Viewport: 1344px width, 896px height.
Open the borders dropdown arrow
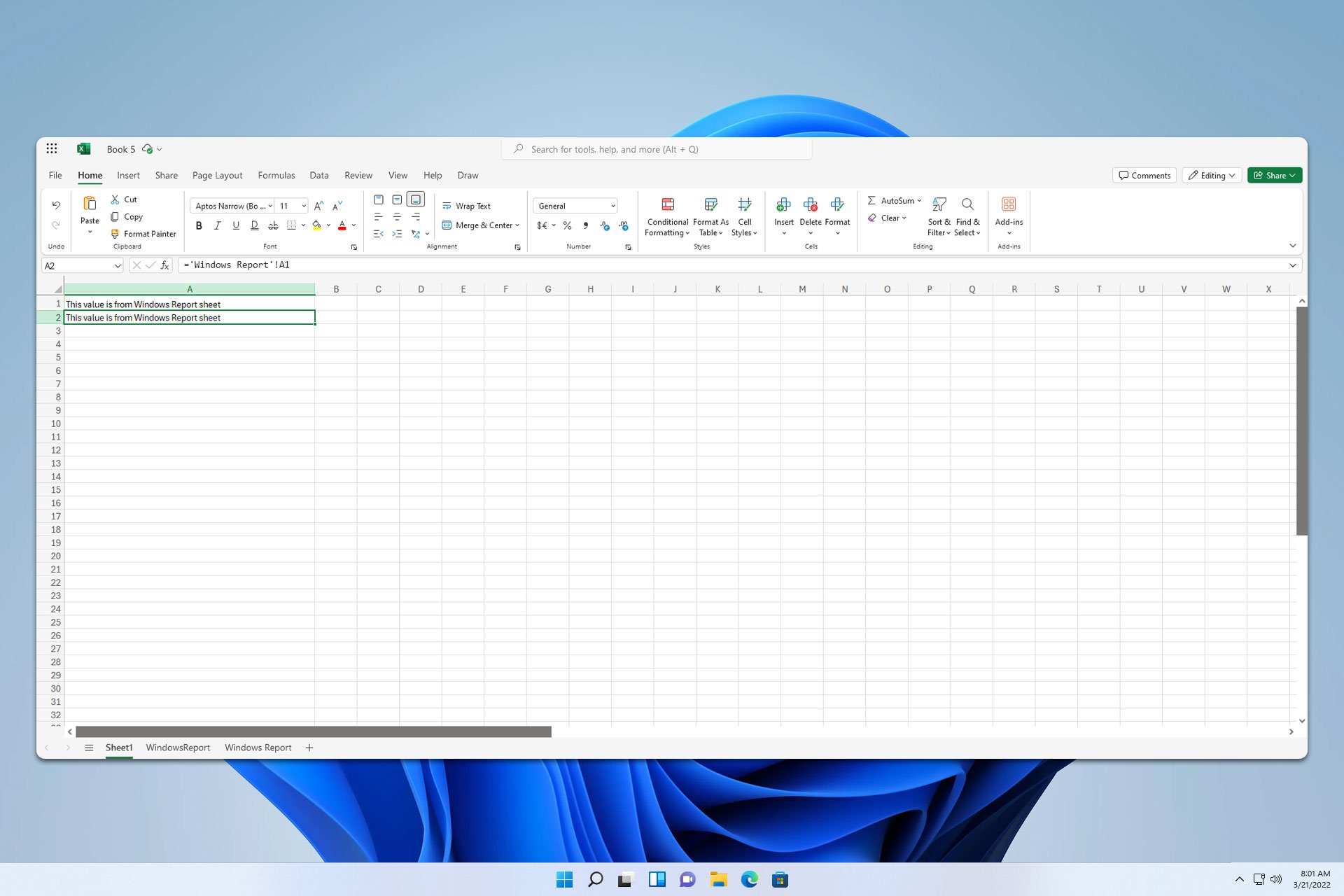pyautogui.click(x=303, y=225)
